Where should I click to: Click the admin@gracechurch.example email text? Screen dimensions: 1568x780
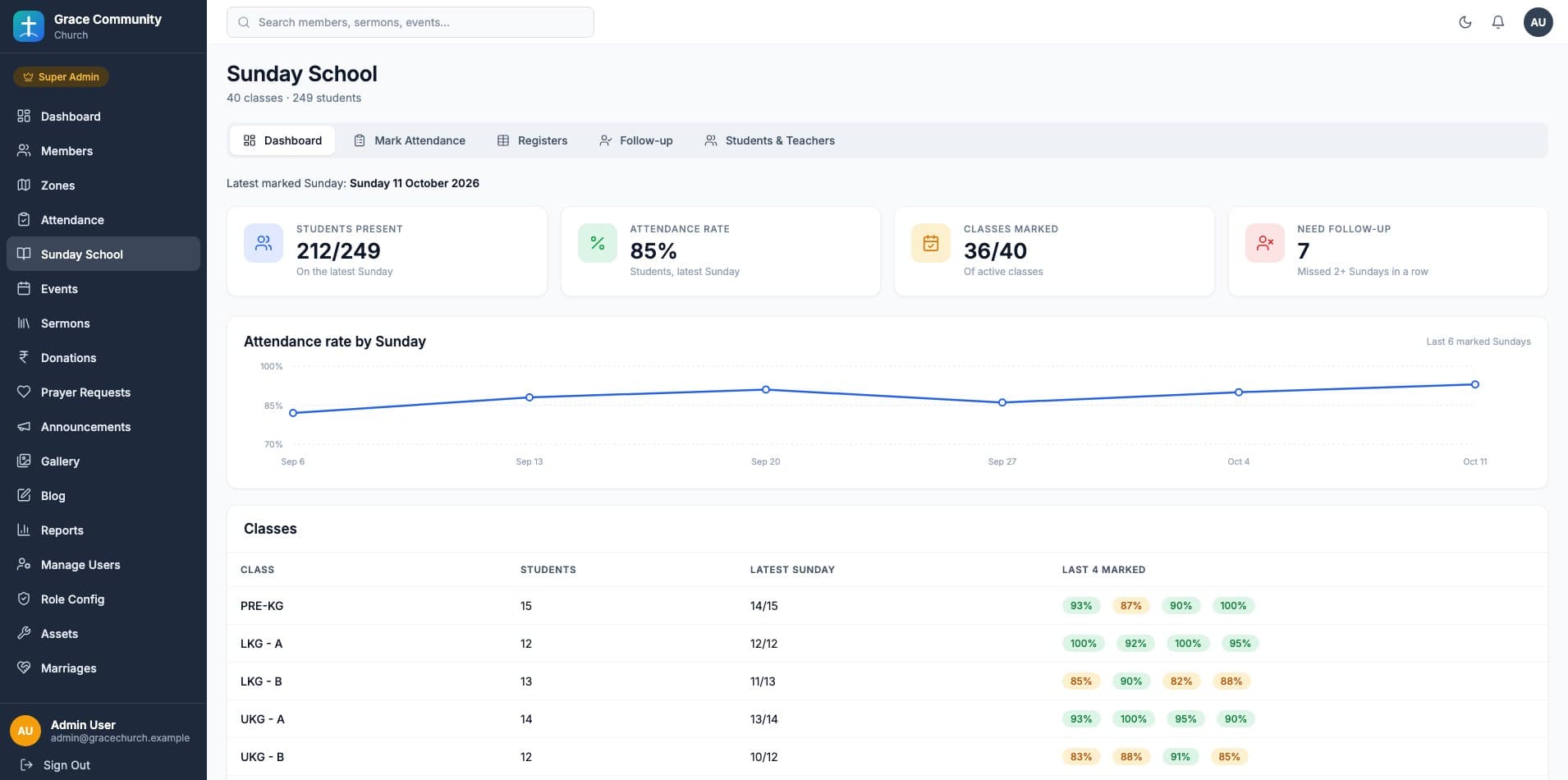pyautogui.click(x=120, y=738)
